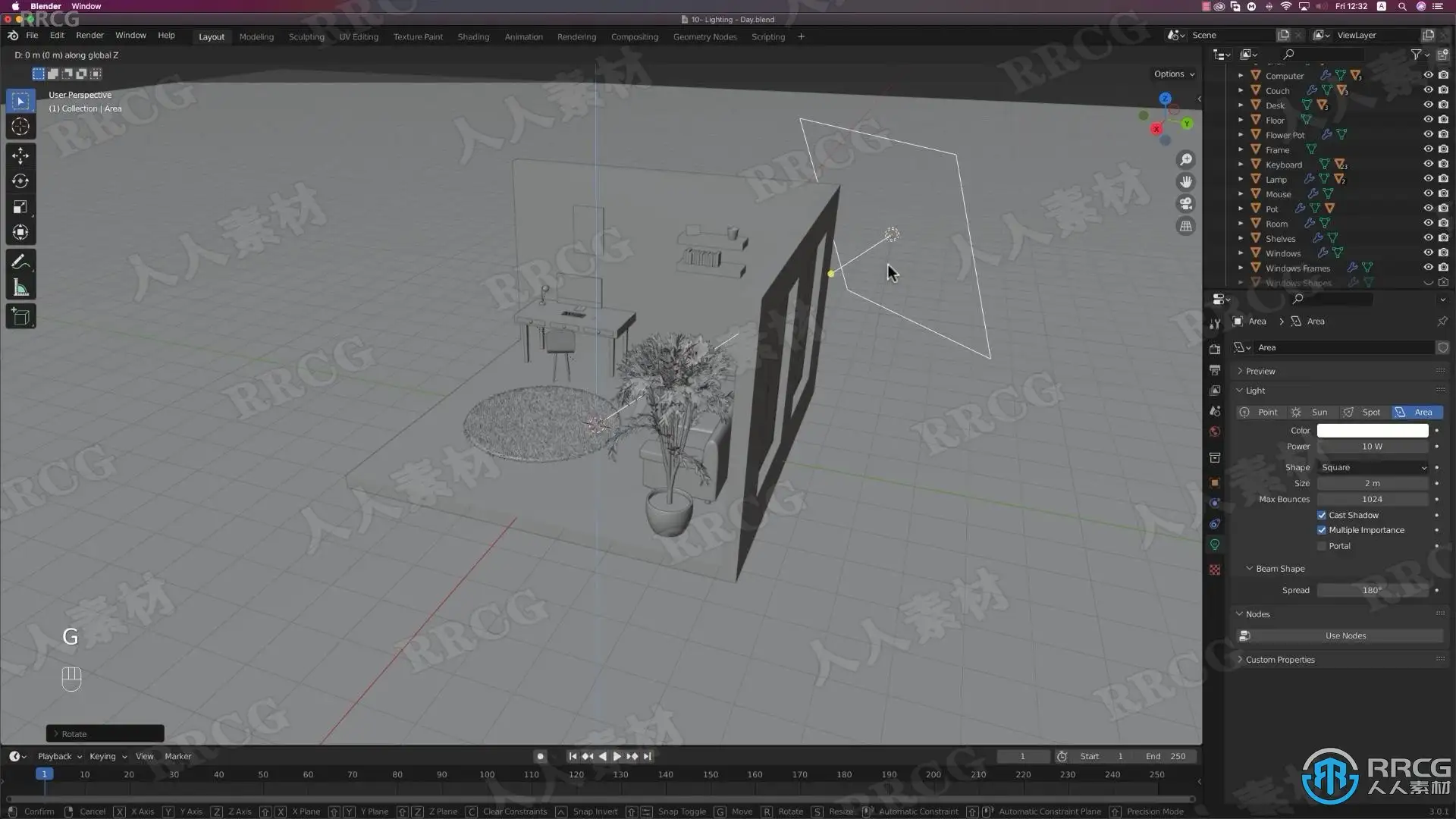Image resolution: width=1456 pixels, height=819 pixels.
Task: Choose the Sun light type
Action: (x=1312, y=413)
